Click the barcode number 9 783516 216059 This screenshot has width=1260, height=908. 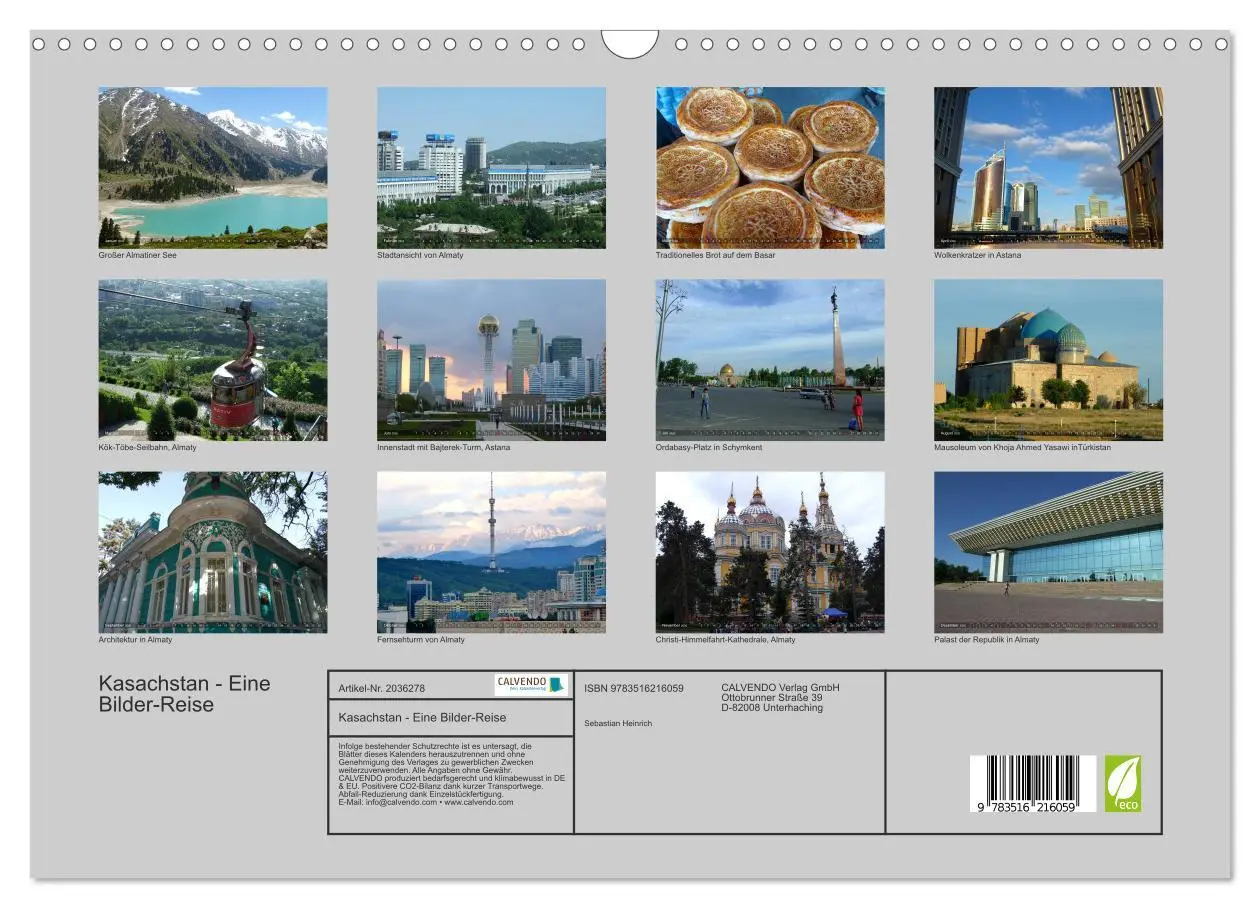click(1027, 807)
